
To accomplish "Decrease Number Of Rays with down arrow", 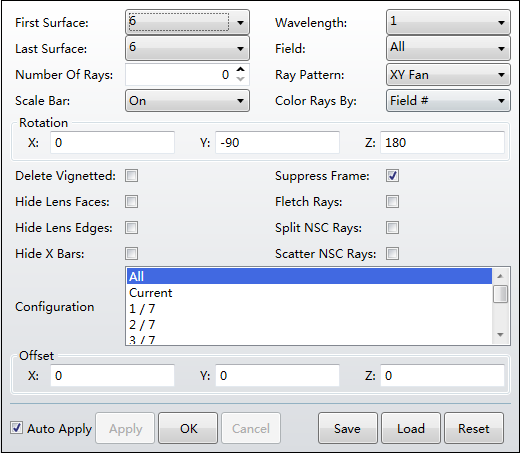I will tap(240, 79).
